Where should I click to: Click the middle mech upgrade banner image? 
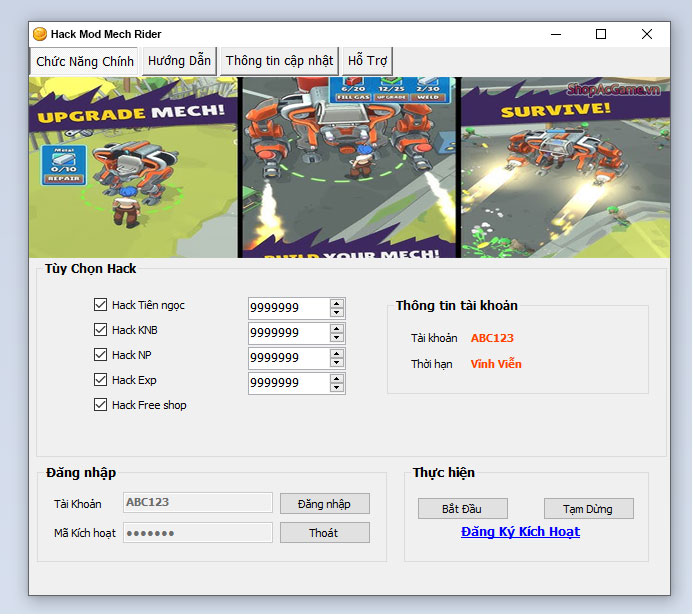click(349, 167)
